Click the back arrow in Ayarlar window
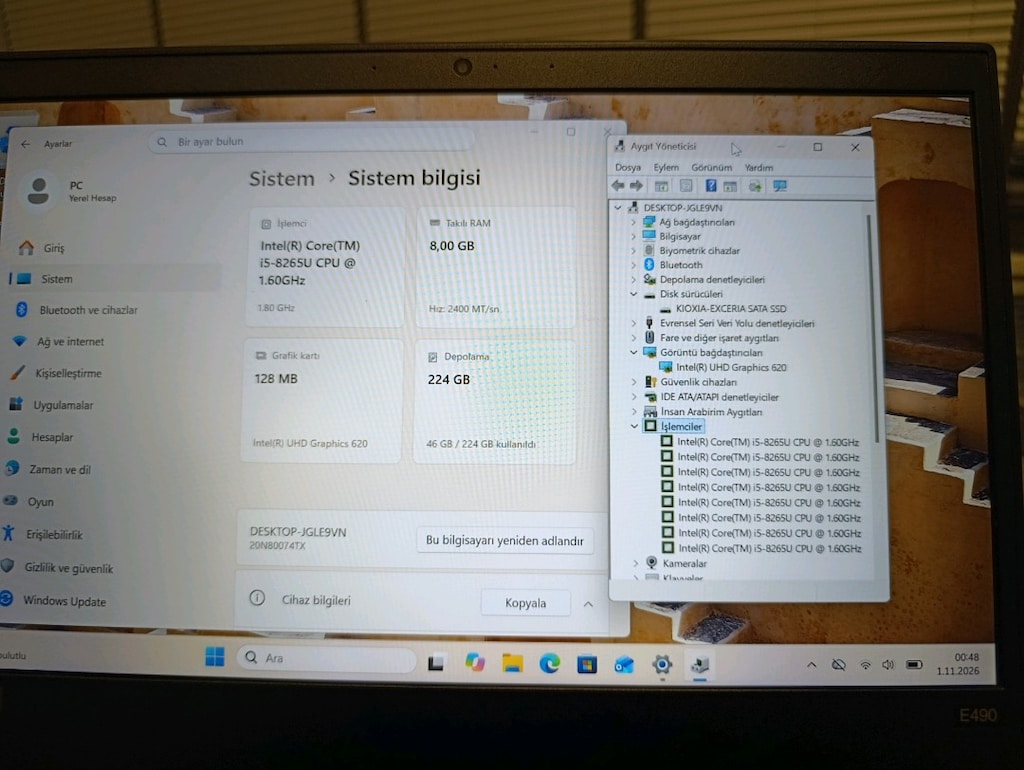 [x=25, y=144]
